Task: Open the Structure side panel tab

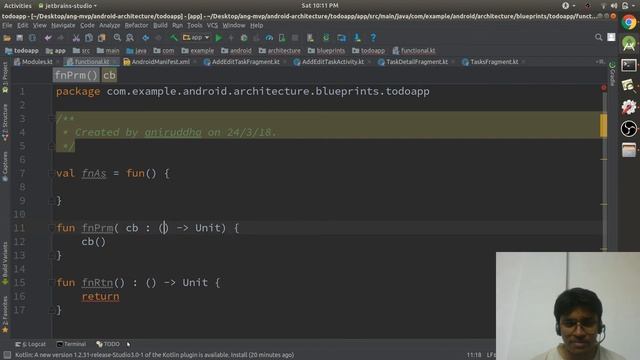Action: [5, 122]
